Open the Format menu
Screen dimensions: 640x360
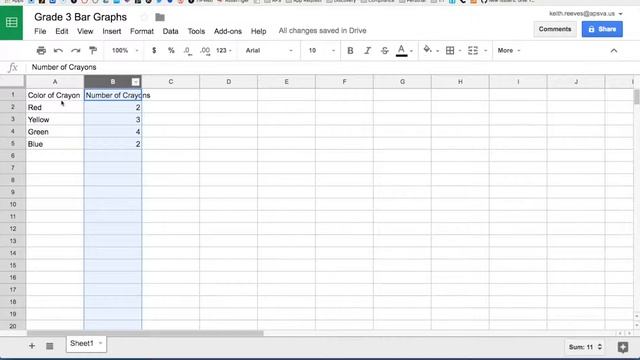click(x=142, y=31)
